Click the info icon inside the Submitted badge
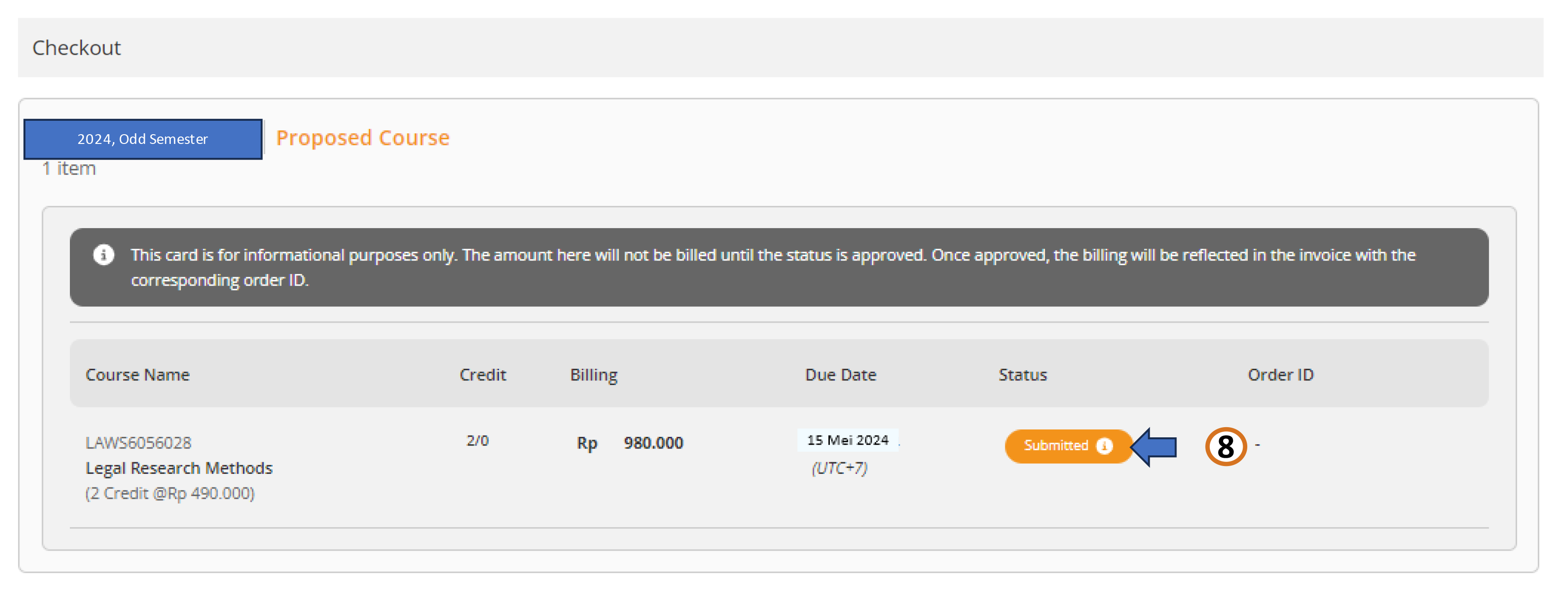 [1104, 446]
